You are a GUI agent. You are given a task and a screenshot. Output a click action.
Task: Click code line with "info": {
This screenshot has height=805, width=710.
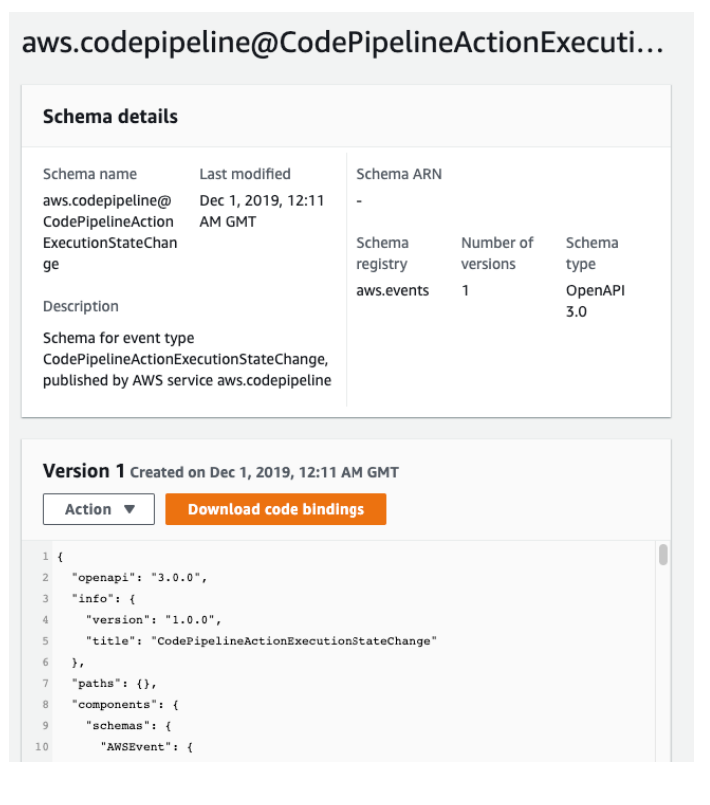pos(103,599)
